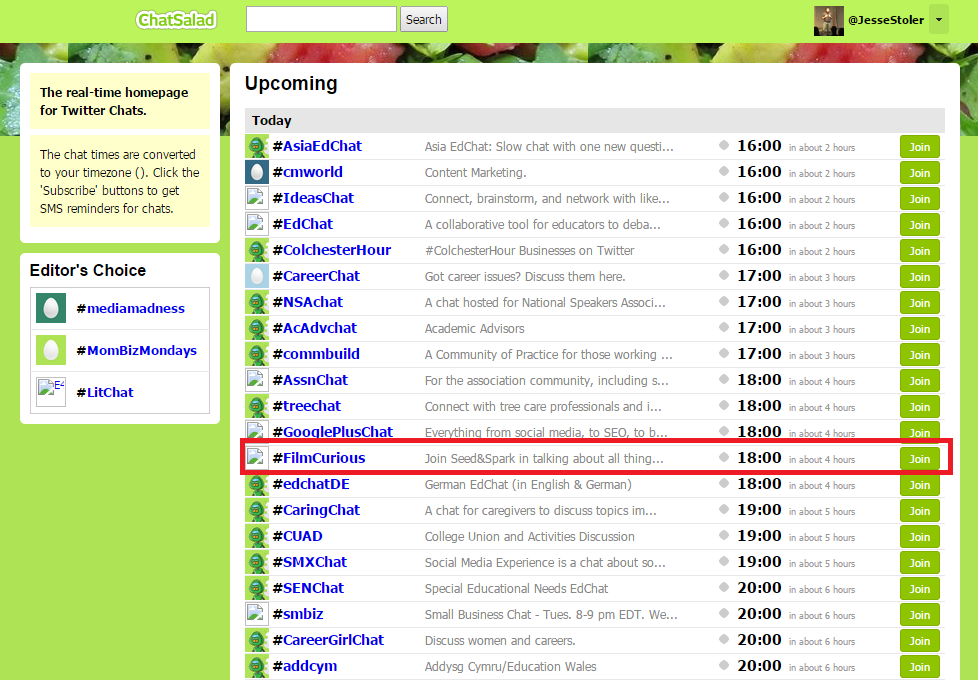Click the #AssnChat avatar image
The image size is (978, 680).
[x=257, y=381]
